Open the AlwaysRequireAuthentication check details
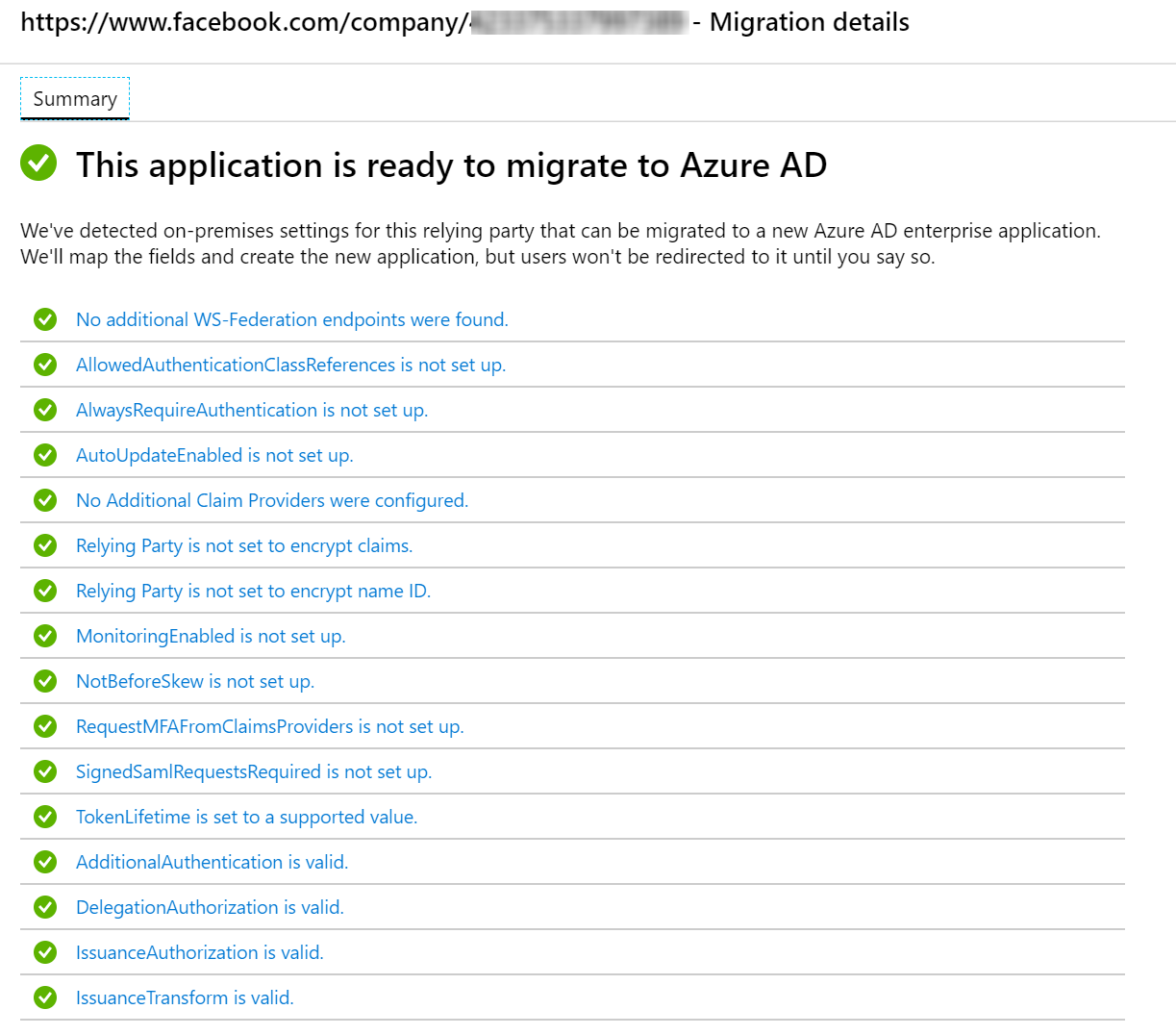Screen dimensions: 1176x1035 click(x=251, y=410)
